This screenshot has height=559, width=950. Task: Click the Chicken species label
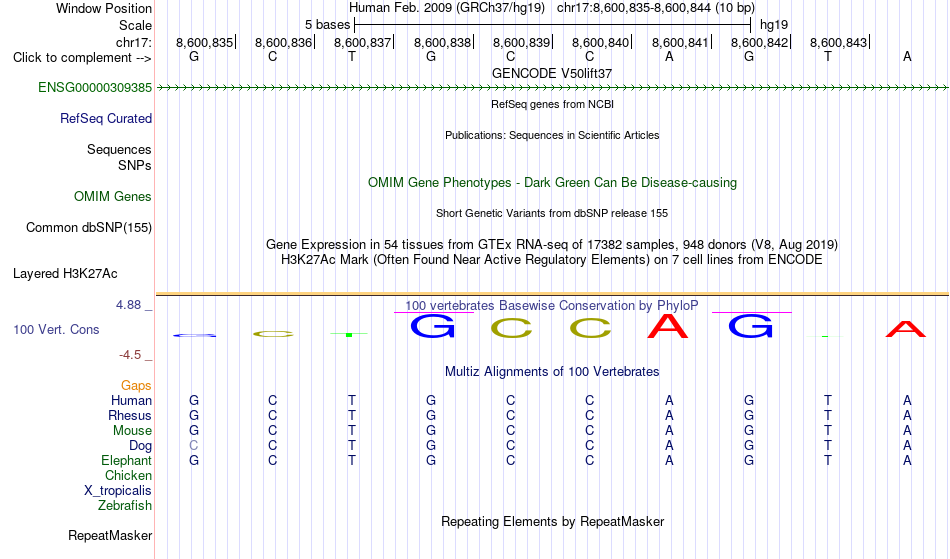128,476
